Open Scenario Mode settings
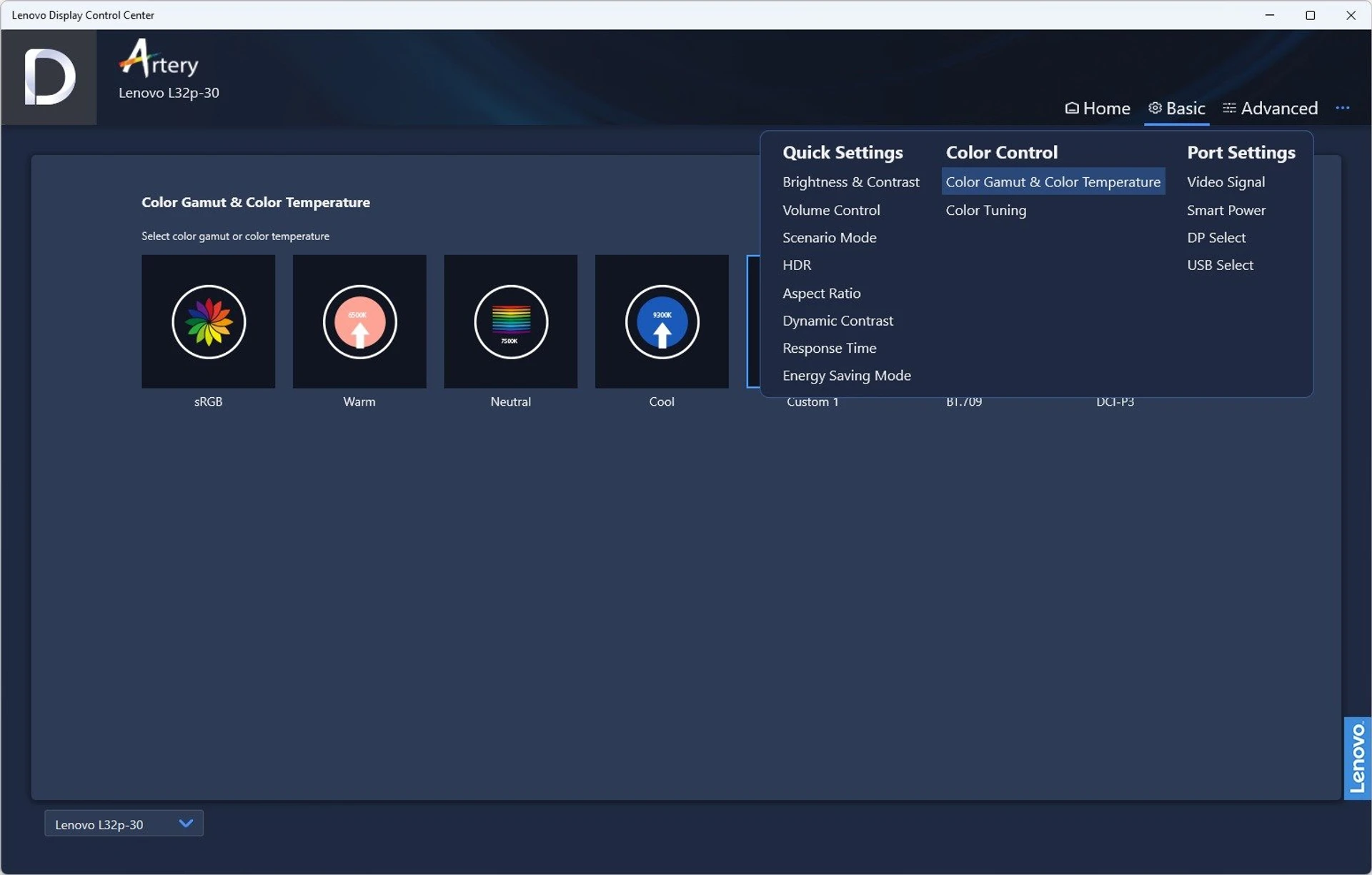This screenshot has height=875, width=1372. coord(829,237)
